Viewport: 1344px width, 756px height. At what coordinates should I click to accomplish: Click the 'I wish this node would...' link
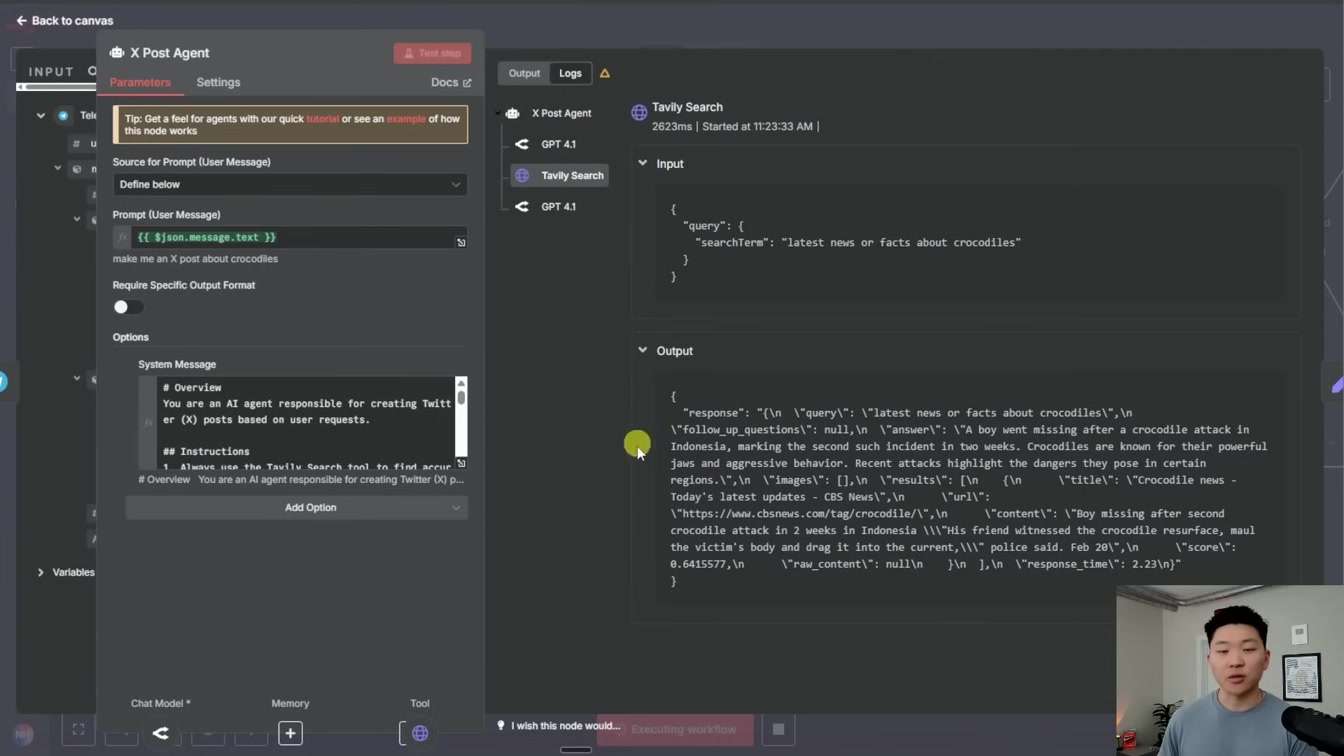pos(565,726)
